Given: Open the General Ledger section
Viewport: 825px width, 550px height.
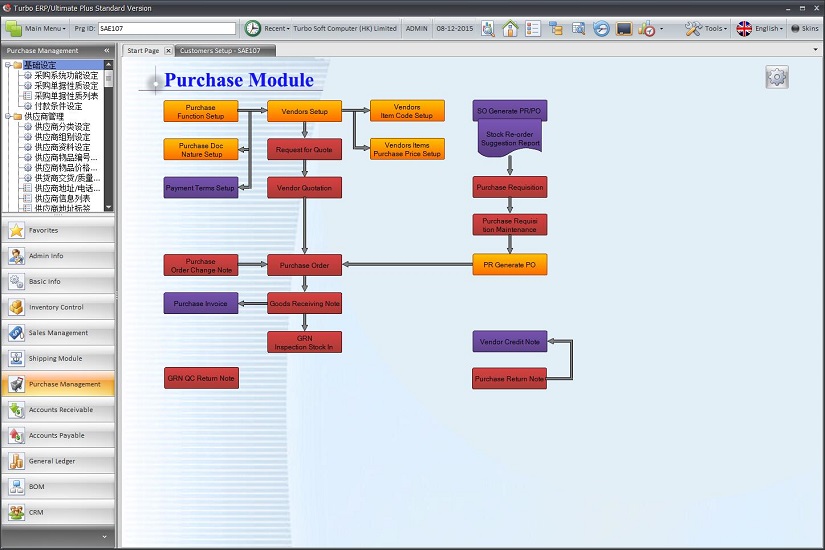Looking at the screenshot, I should tap(58, 461).
